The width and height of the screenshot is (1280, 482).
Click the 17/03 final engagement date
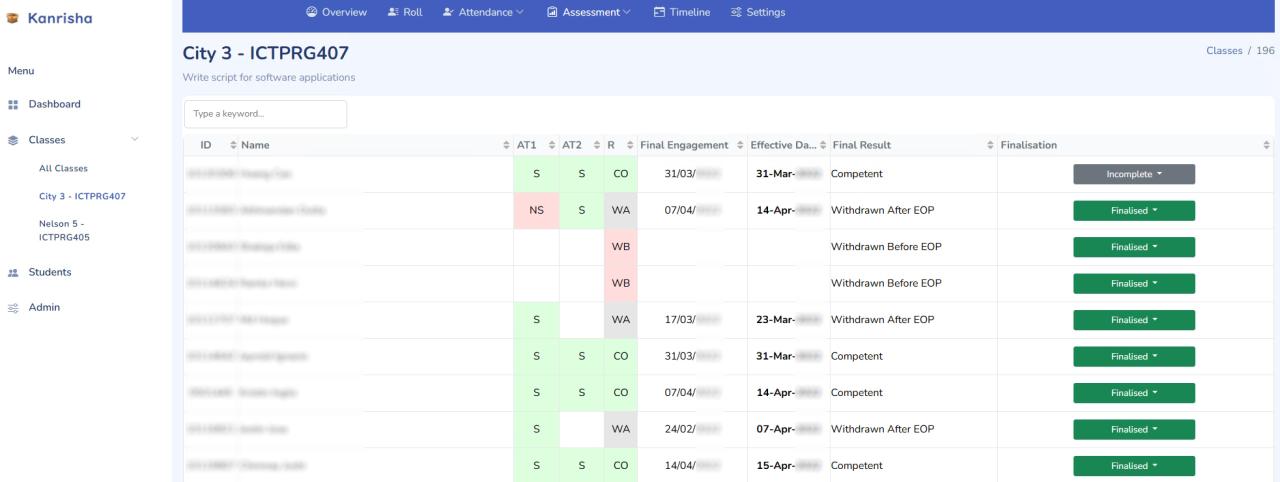(x=692, y=320)
